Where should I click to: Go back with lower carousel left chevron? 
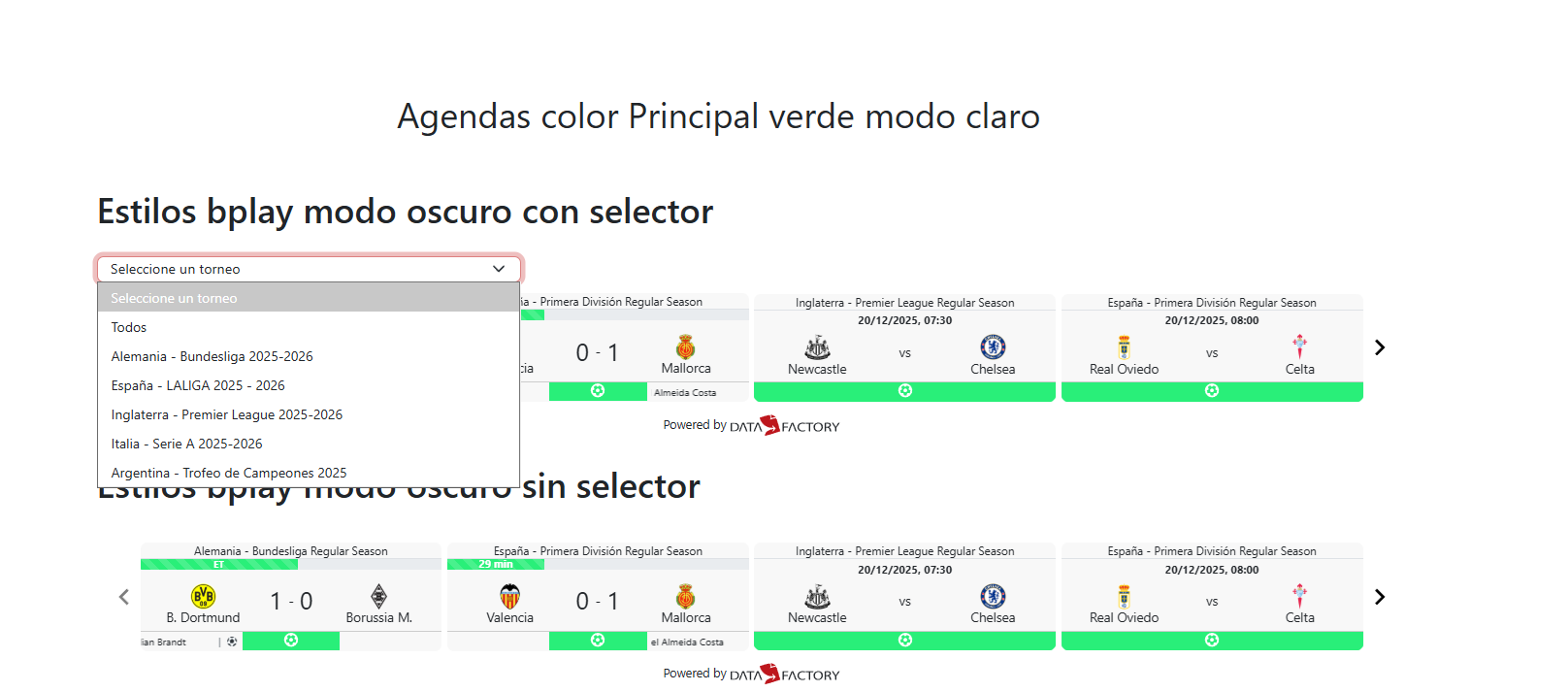click(x=124, y=597)
